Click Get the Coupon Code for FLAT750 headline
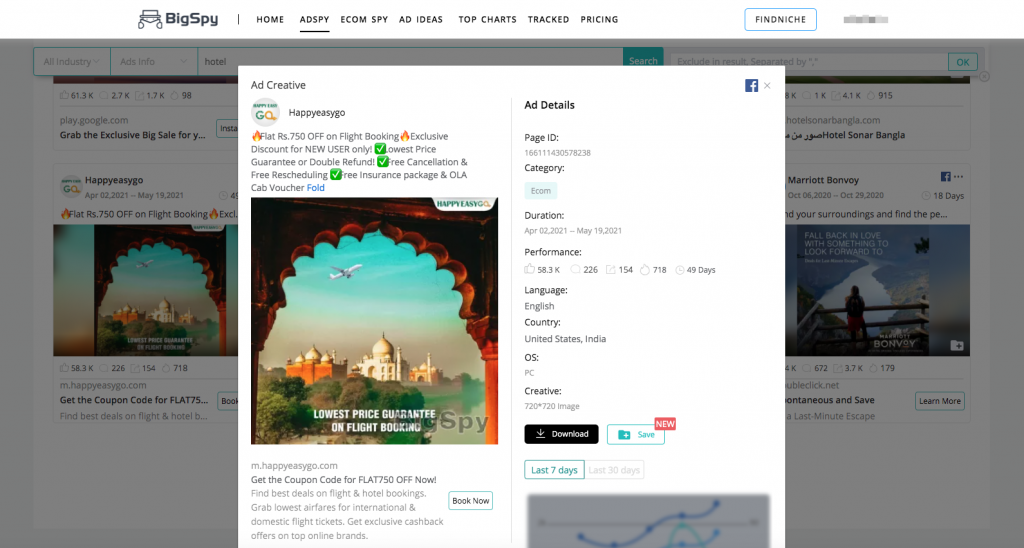Image resolution: width=1024 pixels, height=548 pixels. 344,479
